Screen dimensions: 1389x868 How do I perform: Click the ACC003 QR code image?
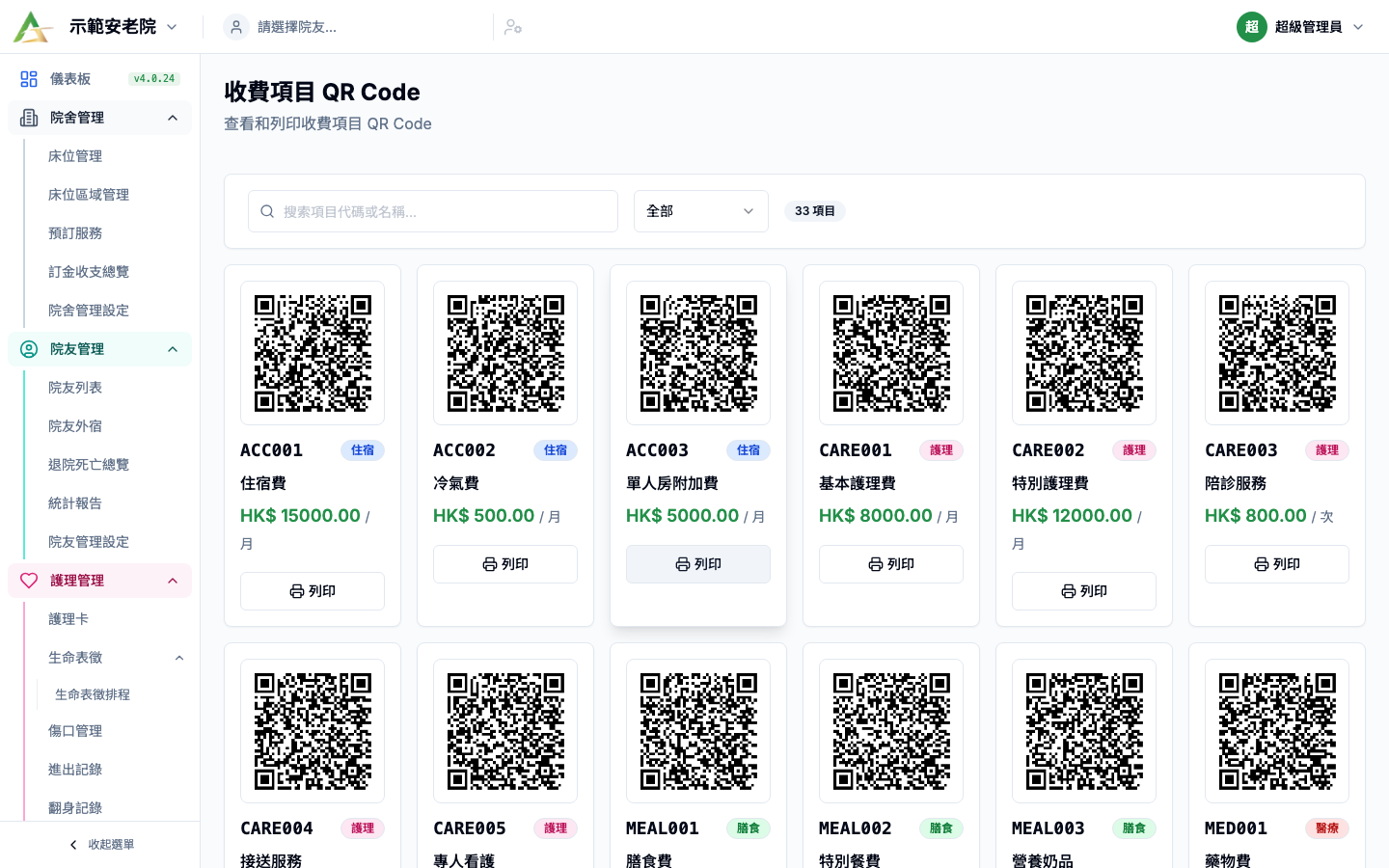pos(698,353)
